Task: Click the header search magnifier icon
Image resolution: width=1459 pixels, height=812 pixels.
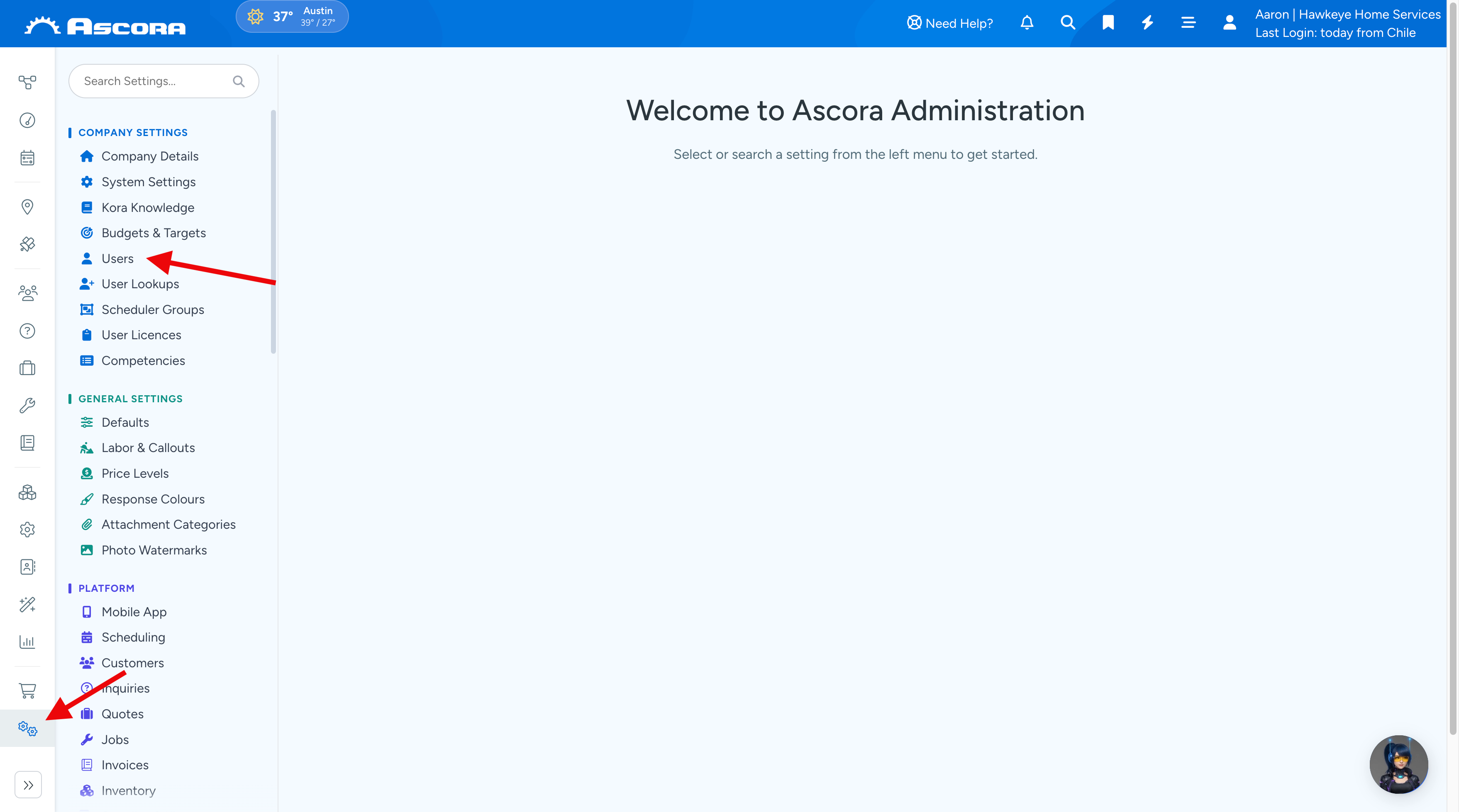Action: pyautogui.click(x=1068, y=23)
